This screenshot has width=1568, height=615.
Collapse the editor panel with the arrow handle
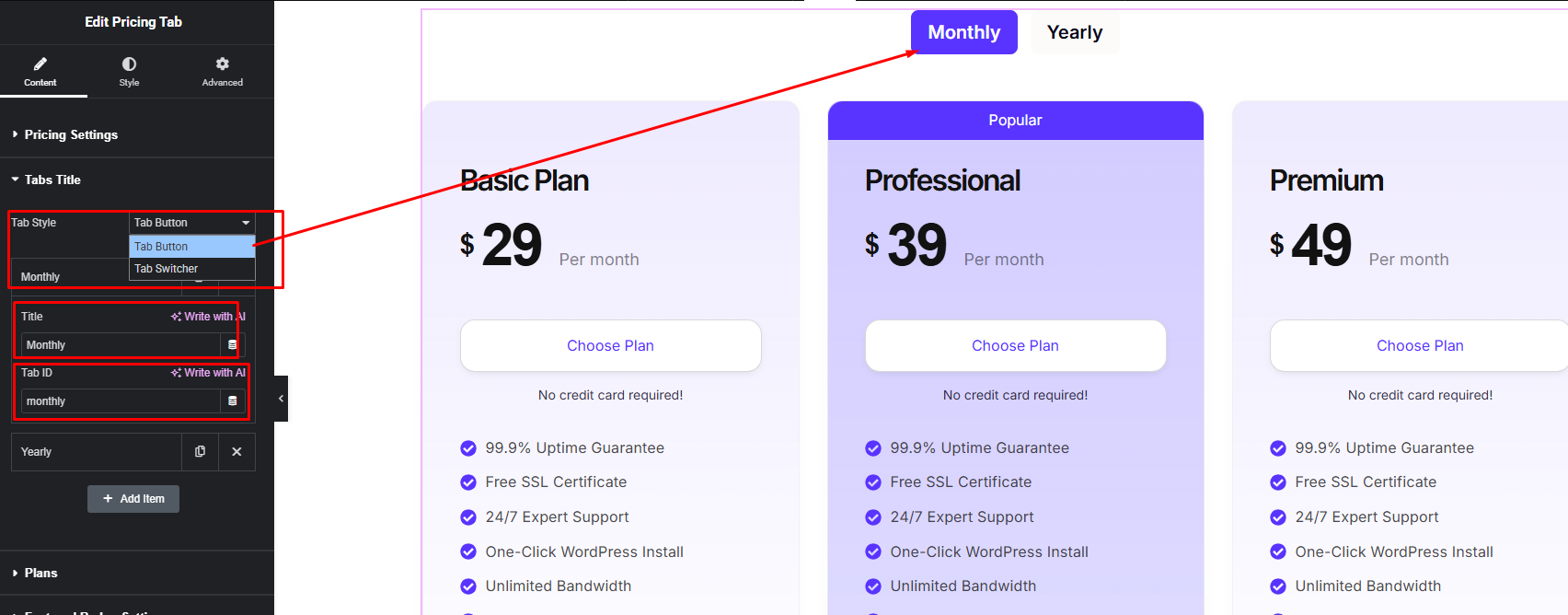pos(281,399)
